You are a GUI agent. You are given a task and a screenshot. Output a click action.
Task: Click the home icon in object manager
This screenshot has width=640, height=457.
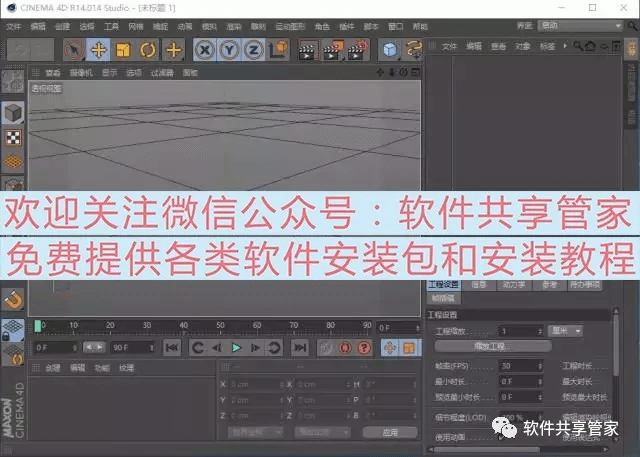point(590,46)
